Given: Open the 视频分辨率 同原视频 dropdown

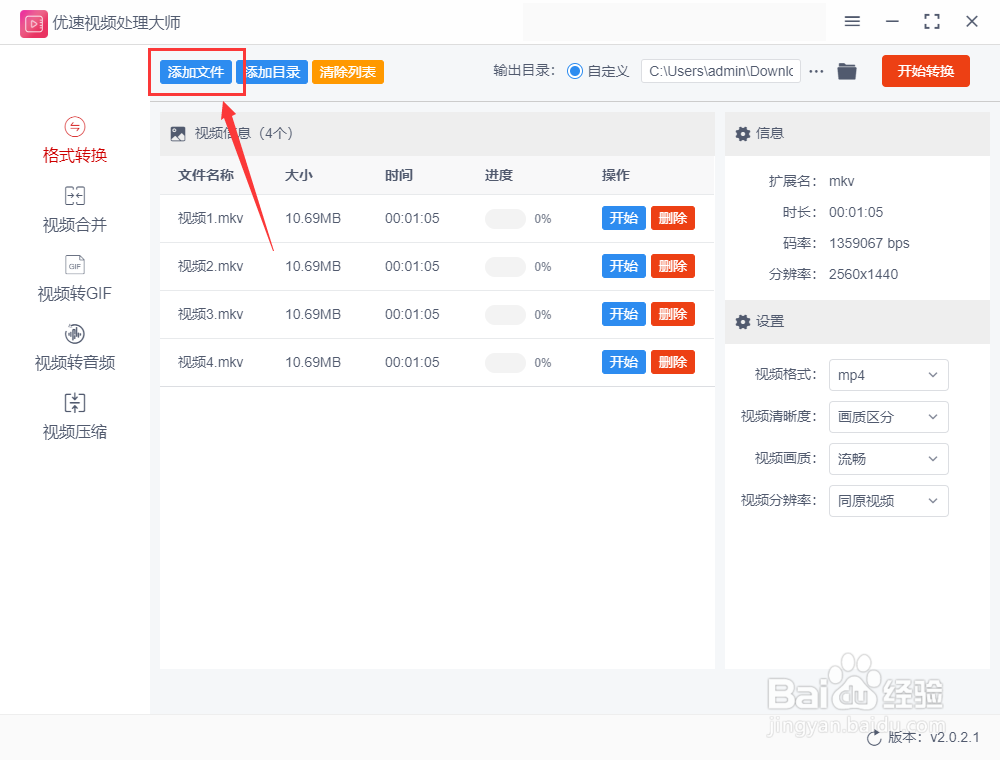Looking at the screenshot, I should (888, 501).
